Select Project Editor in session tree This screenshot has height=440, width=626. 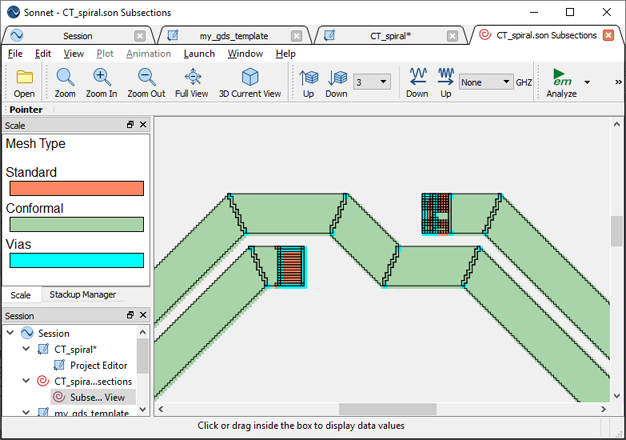(98, 365)
